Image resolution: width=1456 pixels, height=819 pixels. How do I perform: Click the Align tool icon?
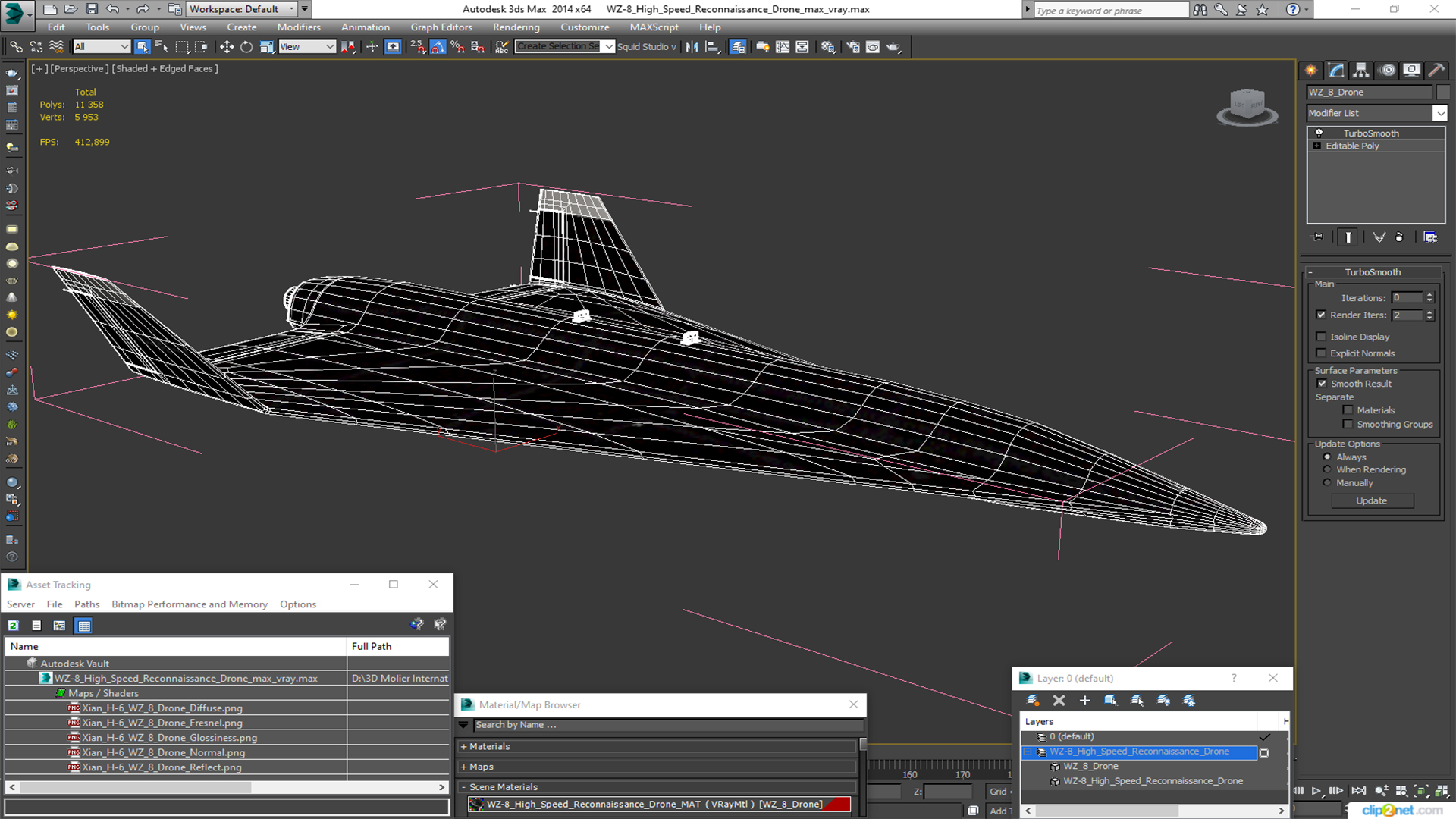(x=712, y=47)
